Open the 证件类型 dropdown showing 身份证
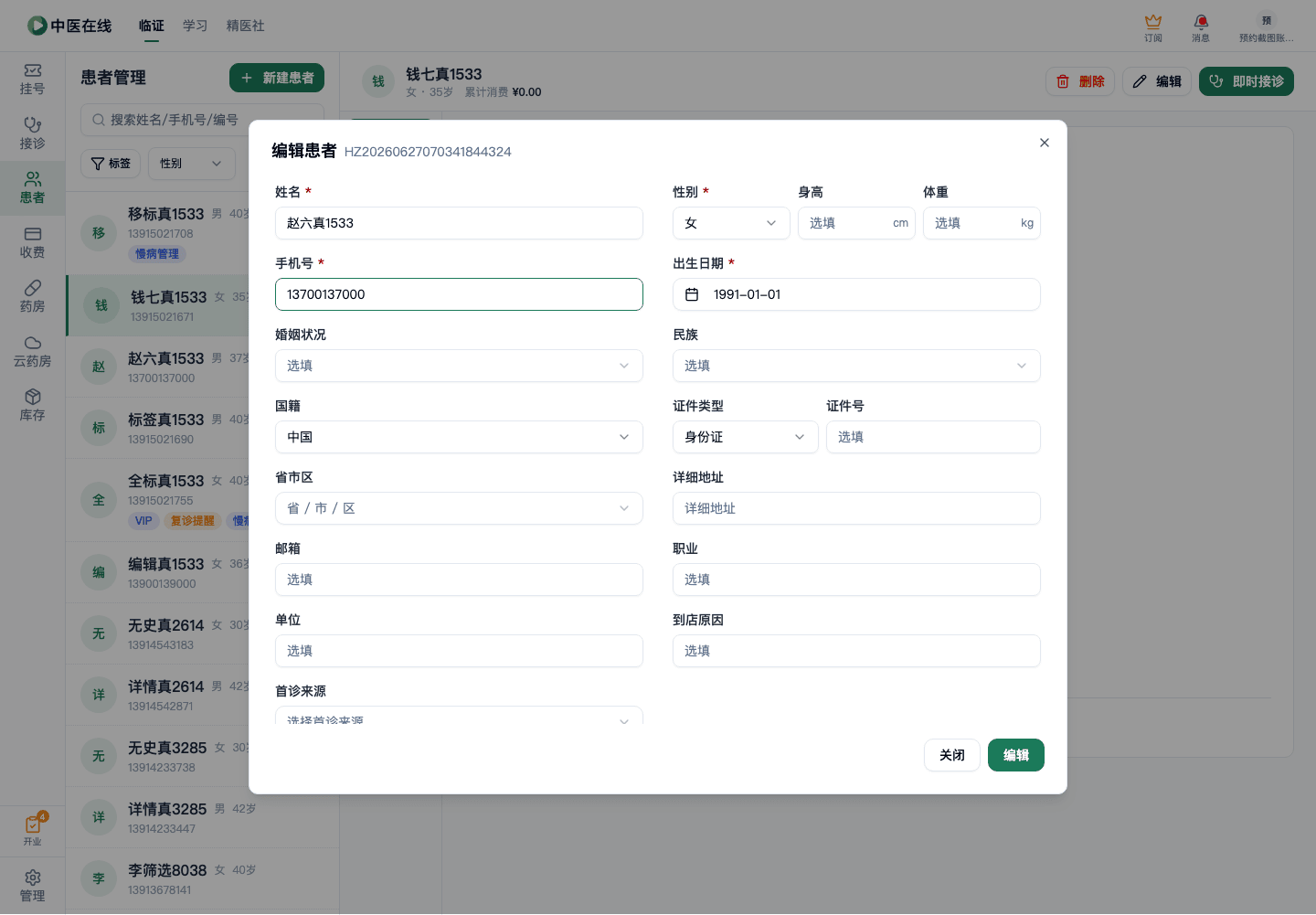The image size is (1316, 915). click(x=746, y=437)
